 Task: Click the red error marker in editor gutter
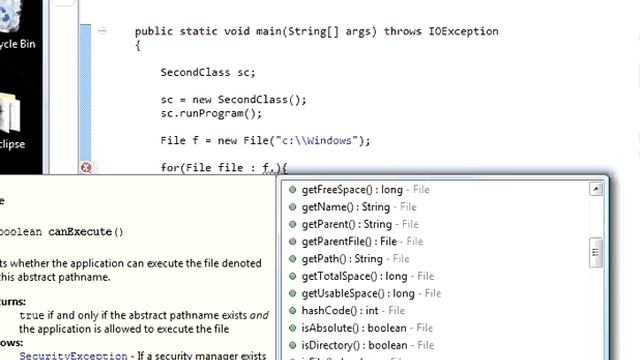pos(86,167)
